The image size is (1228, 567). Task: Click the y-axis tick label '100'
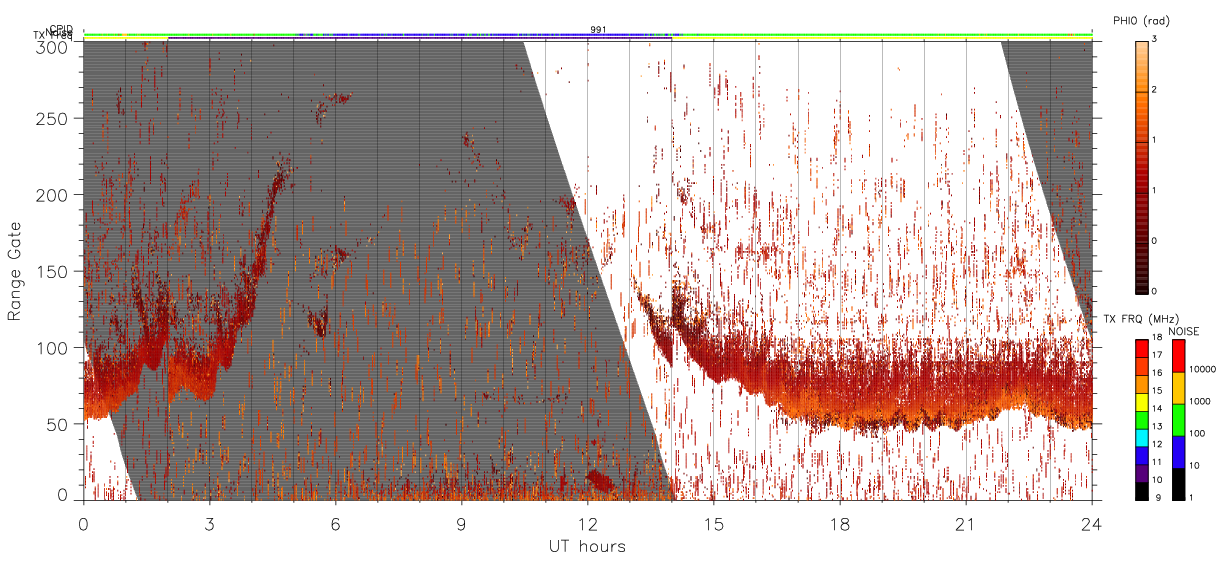click(x=53, y=348)
